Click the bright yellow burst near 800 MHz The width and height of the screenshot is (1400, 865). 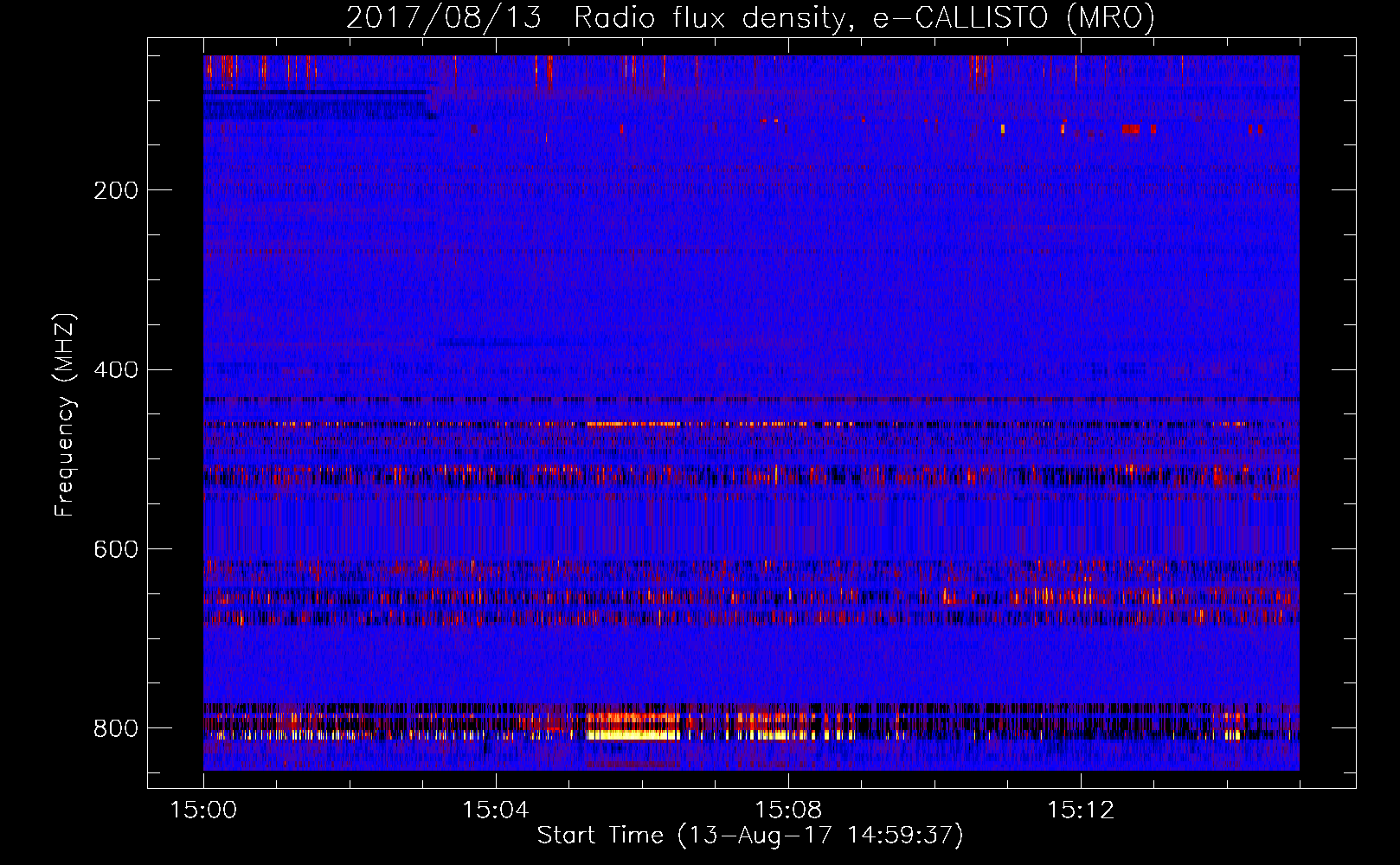(x=633, y=735)
